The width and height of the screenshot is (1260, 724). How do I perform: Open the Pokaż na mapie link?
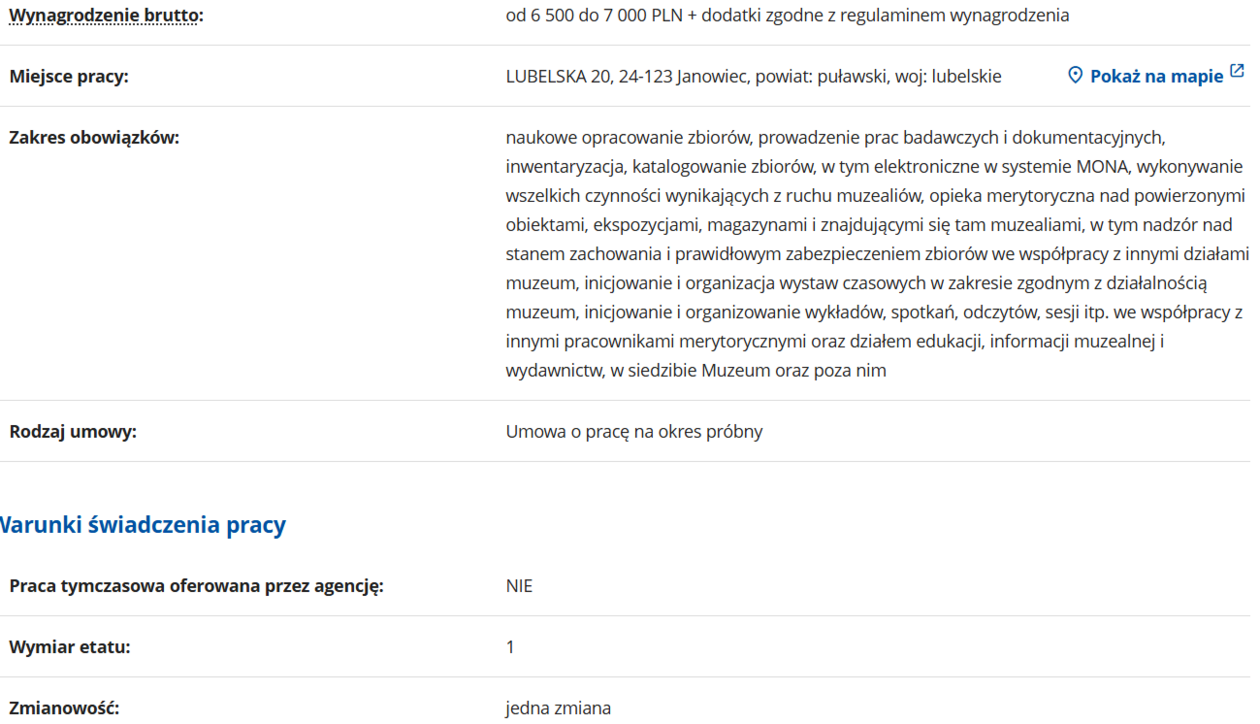coord(1156,77)
